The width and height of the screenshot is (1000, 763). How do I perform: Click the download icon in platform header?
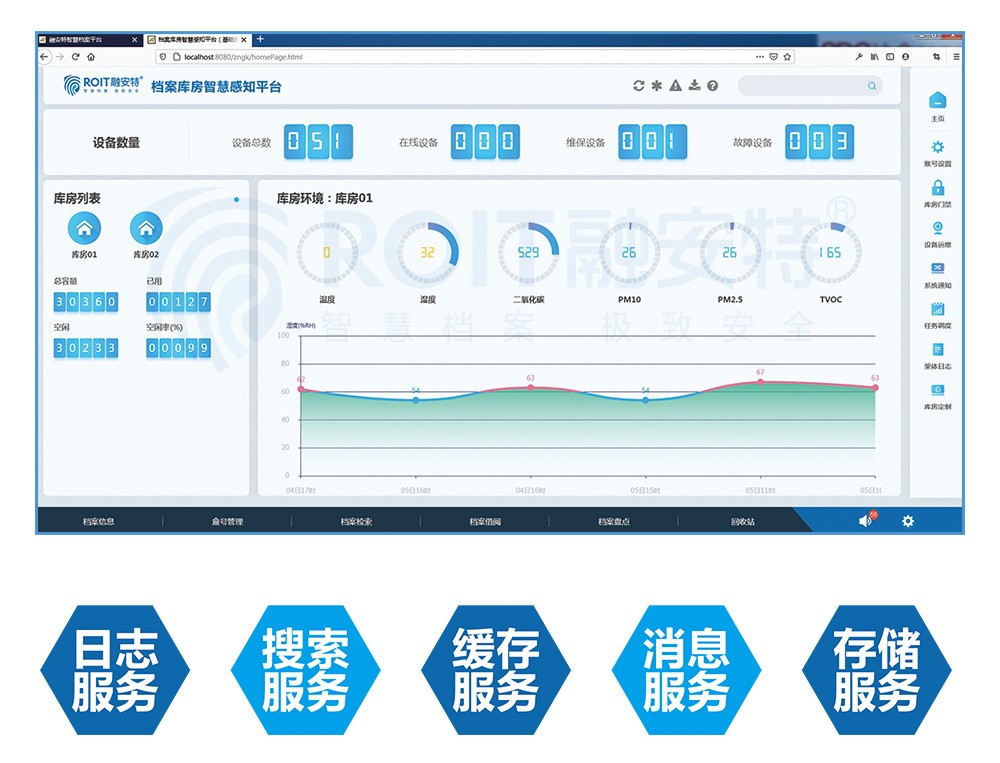coord(694,86)
